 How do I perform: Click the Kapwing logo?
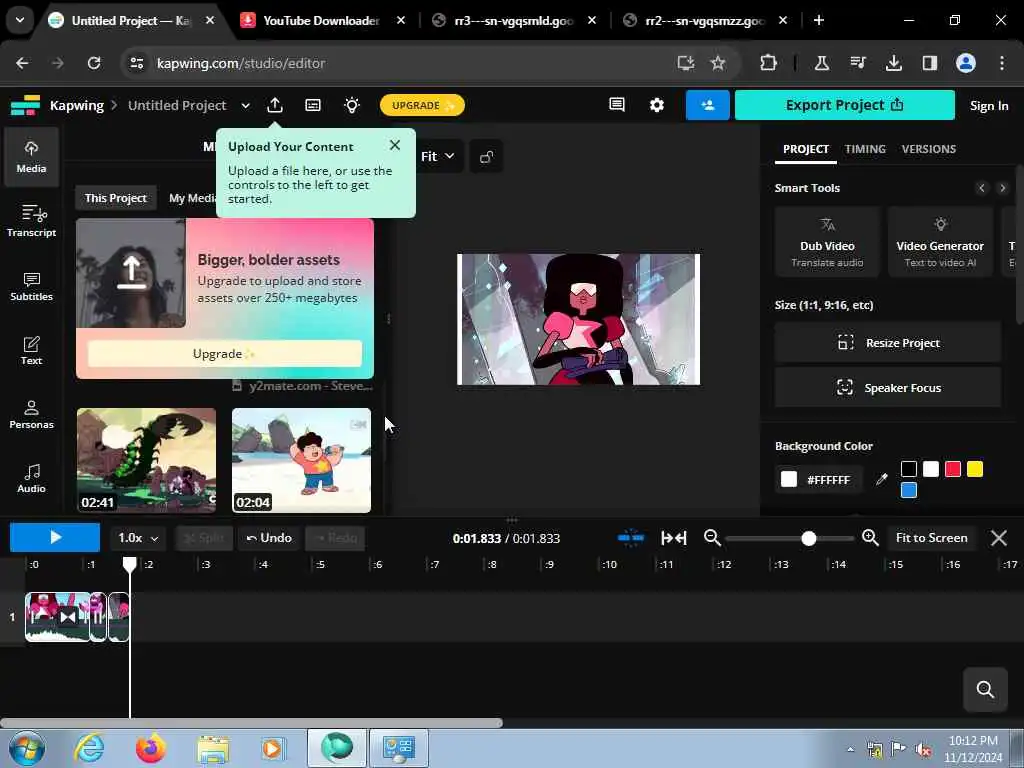tap(25, 105)
